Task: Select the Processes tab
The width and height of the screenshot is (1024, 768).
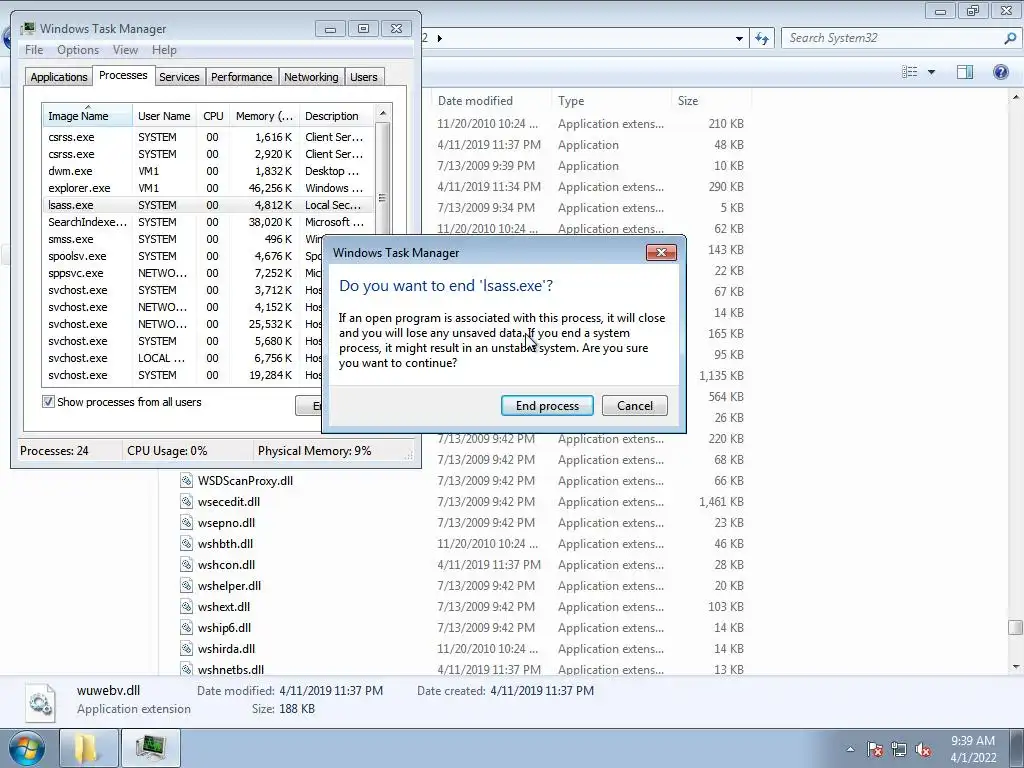Action: 123,75
